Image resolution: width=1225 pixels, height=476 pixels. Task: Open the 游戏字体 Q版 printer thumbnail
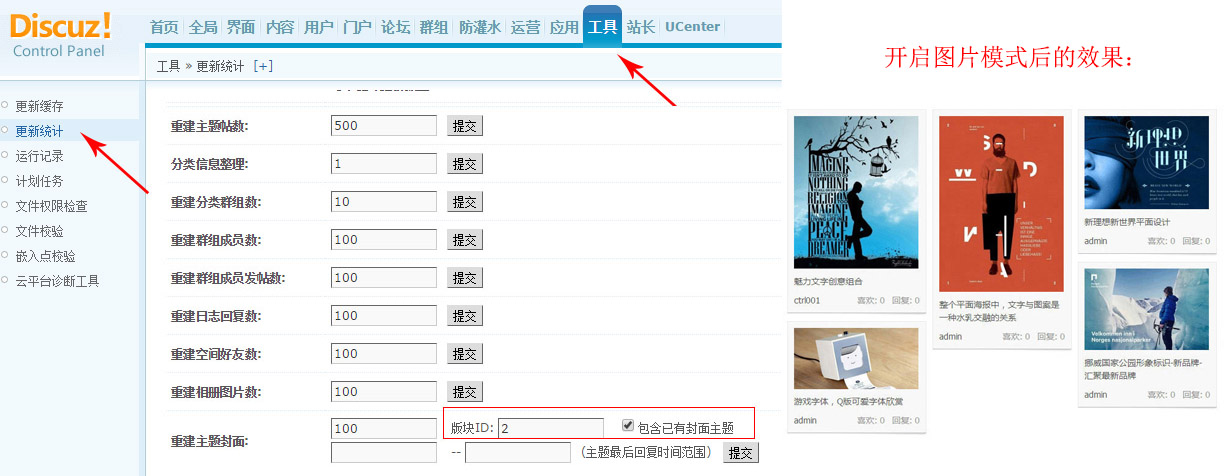856,358
